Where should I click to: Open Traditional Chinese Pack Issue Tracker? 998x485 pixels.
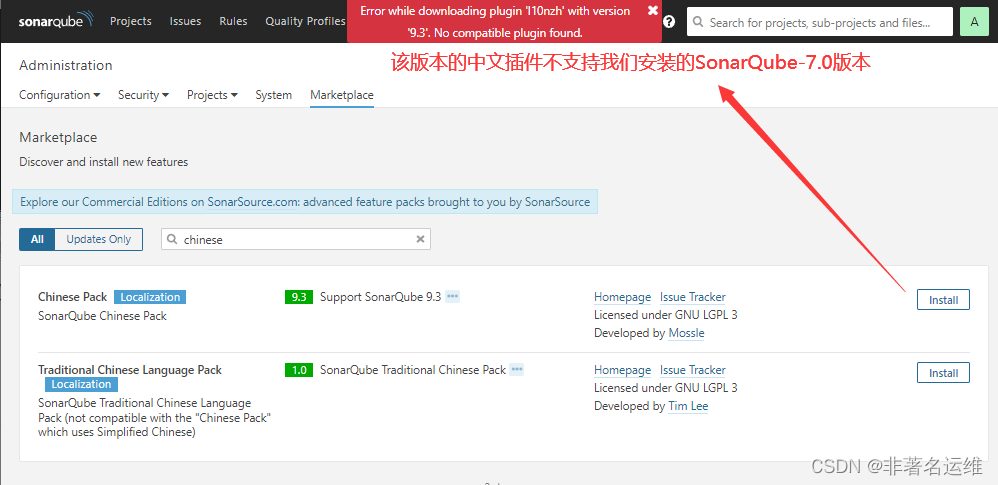(692, 370)
